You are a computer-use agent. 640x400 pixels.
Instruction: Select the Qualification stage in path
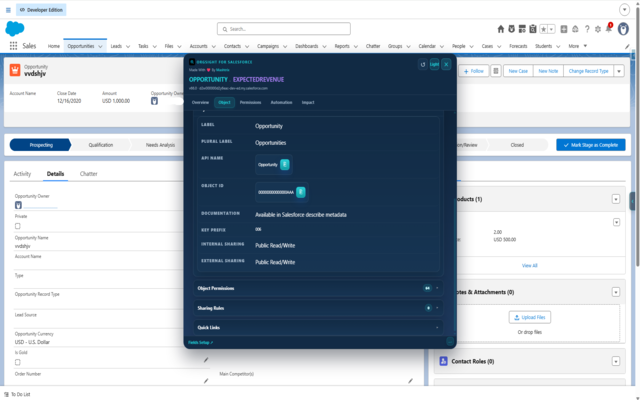click(101, 145)
